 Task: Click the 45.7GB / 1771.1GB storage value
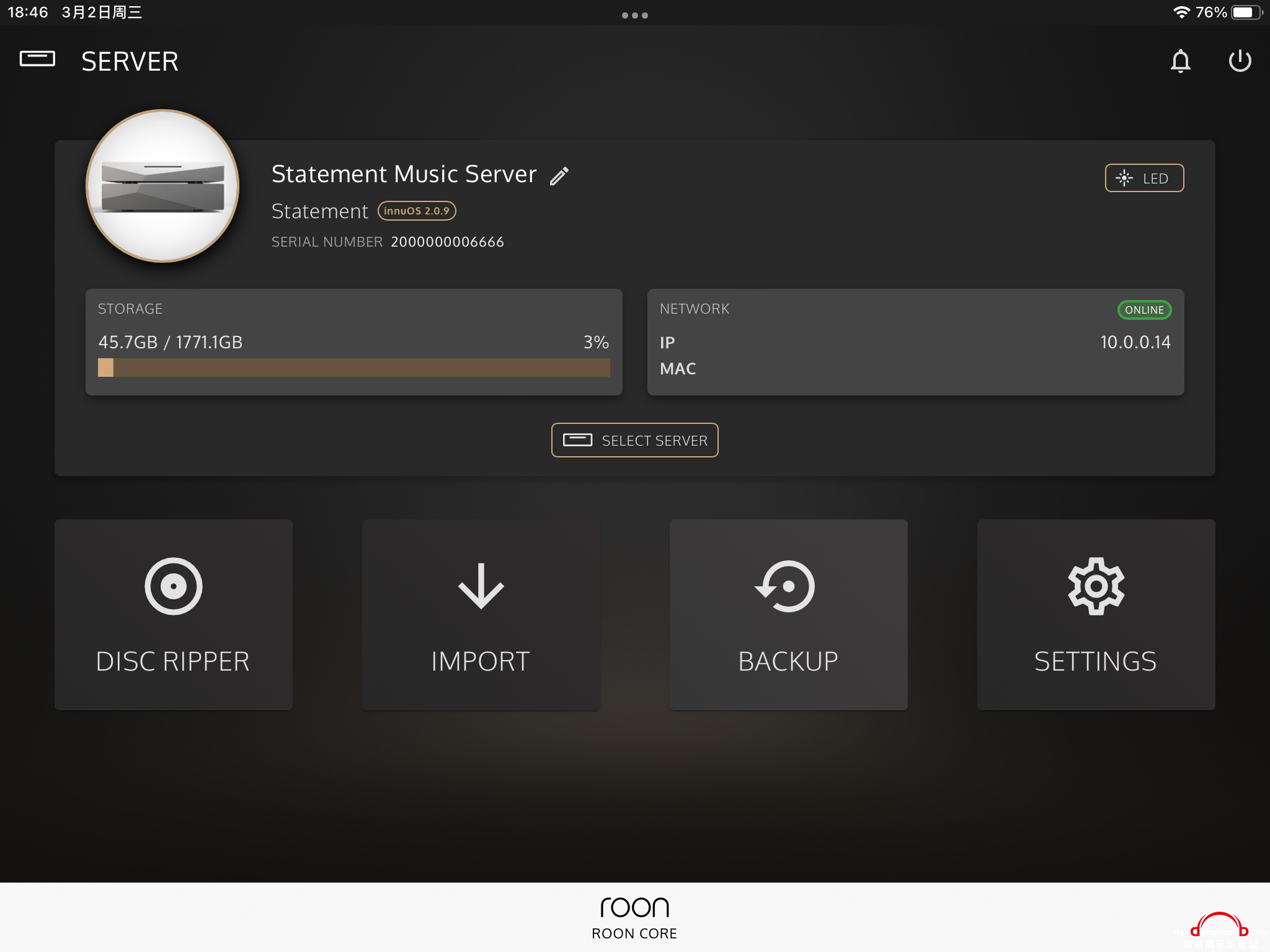point(171,342)
